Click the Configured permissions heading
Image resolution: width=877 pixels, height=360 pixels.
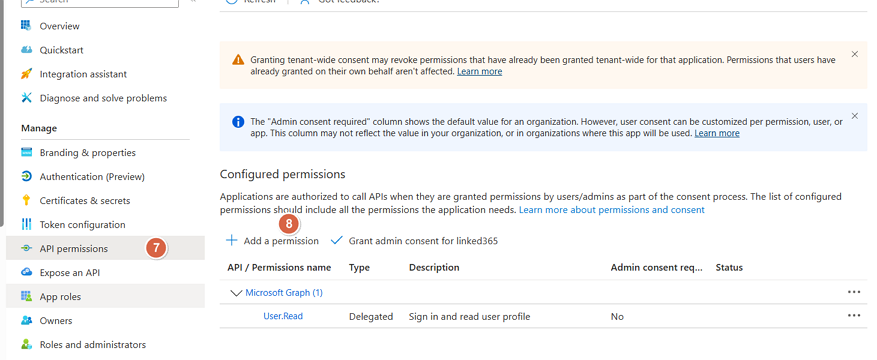pos(282,174)
